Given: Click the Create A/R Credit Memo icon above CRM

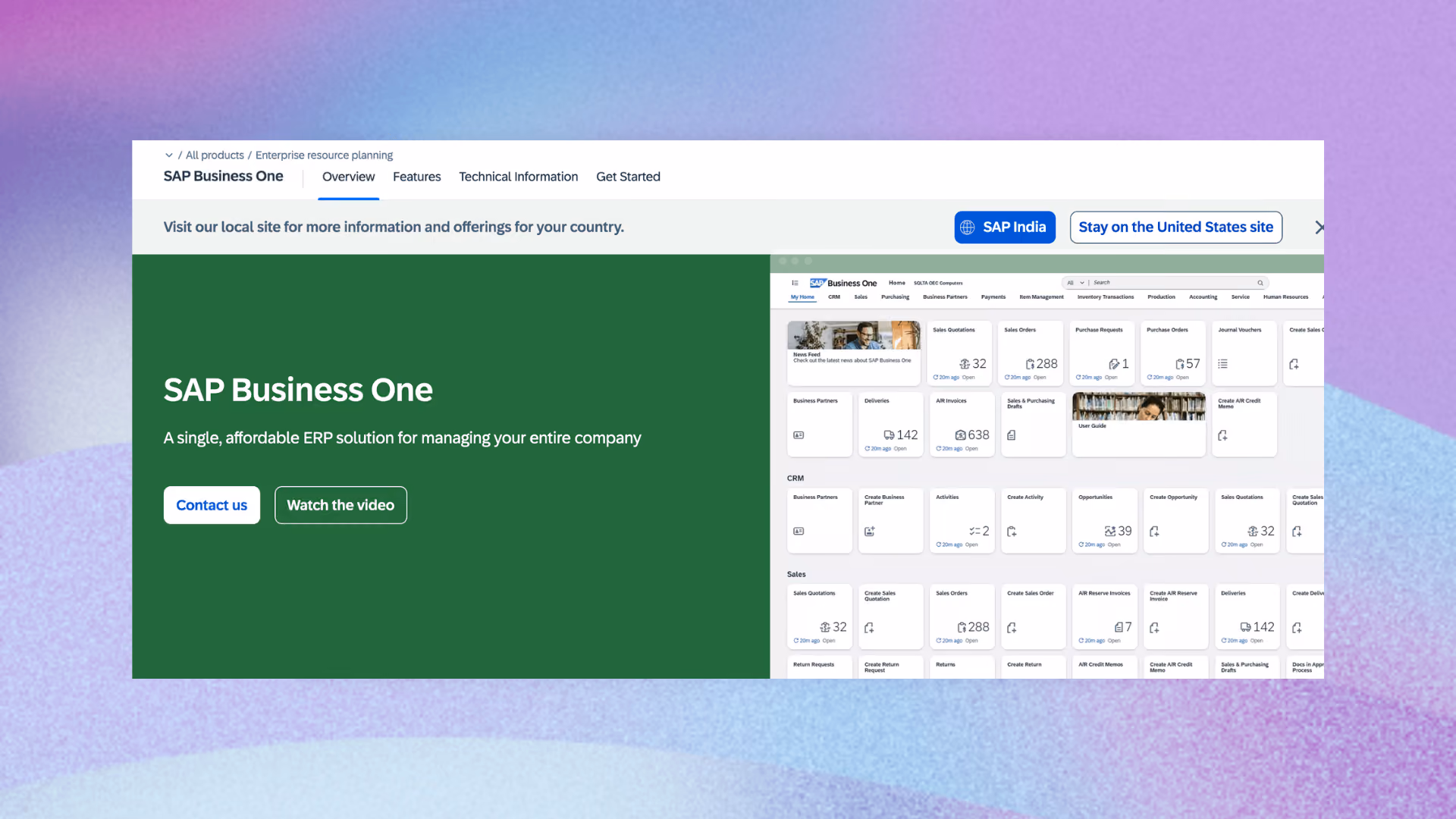Looking at the screenshot, I should [1222, 435].
